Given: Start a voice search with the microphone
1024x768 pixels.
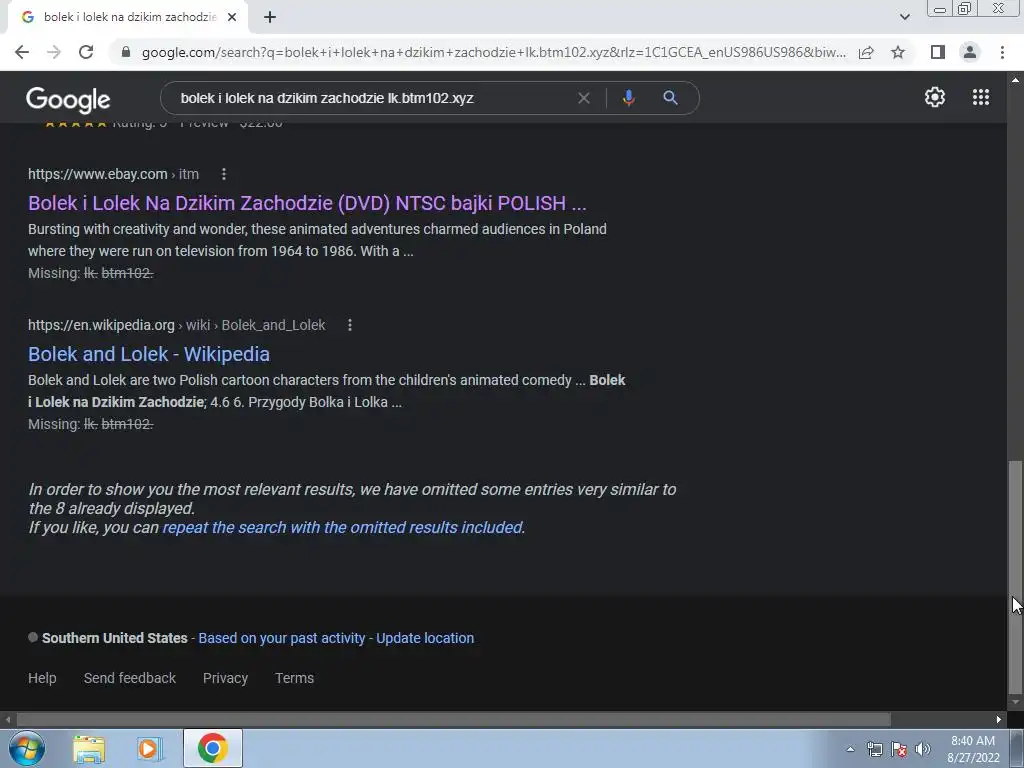Looking at the screenshot, I should [x=628, y=98].
